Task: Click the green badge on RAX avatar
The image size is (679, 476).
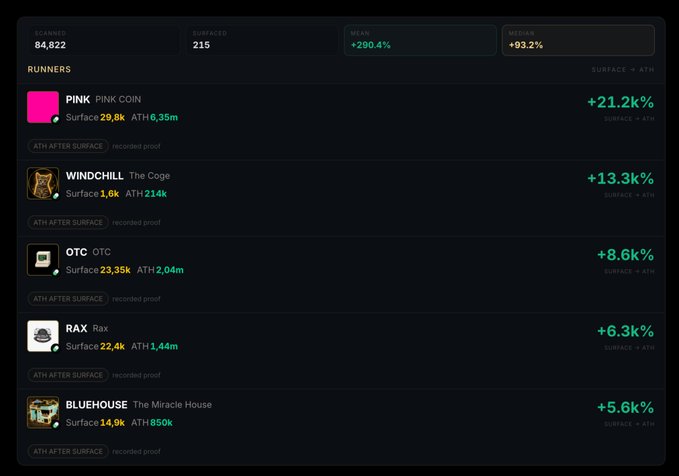Action: tap(55, 348)
